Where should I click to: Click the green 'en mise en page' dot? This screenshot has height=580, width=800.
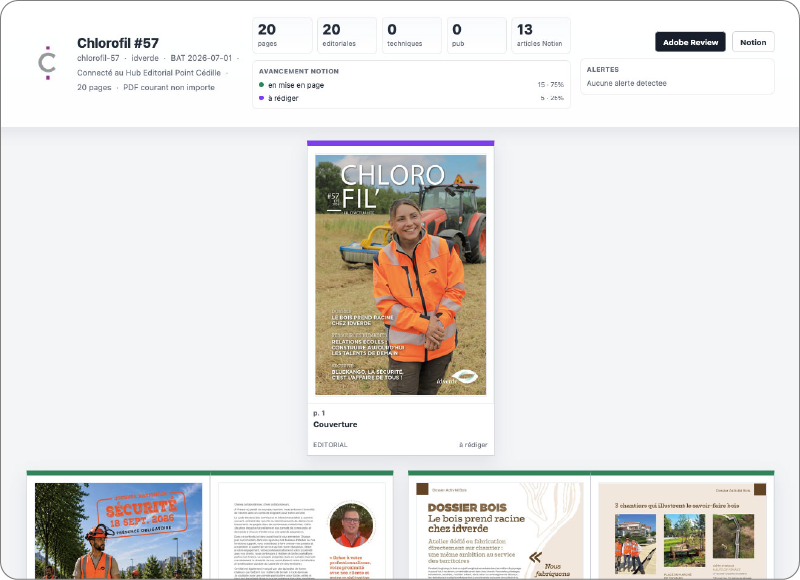tap(261, 85)
